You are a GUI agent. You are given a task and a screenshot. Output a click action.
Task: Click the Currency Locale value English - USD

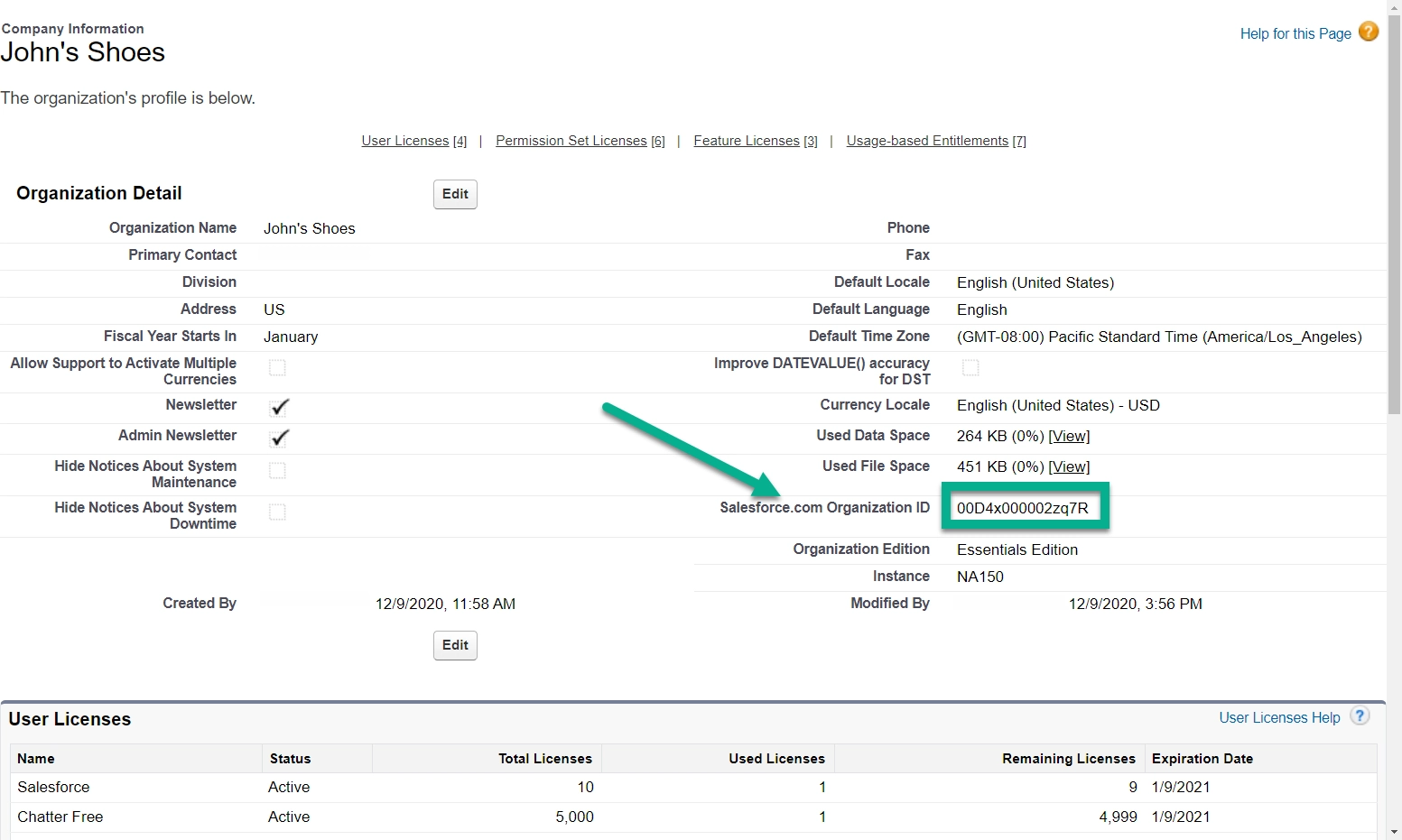(x=1058, y=405)
